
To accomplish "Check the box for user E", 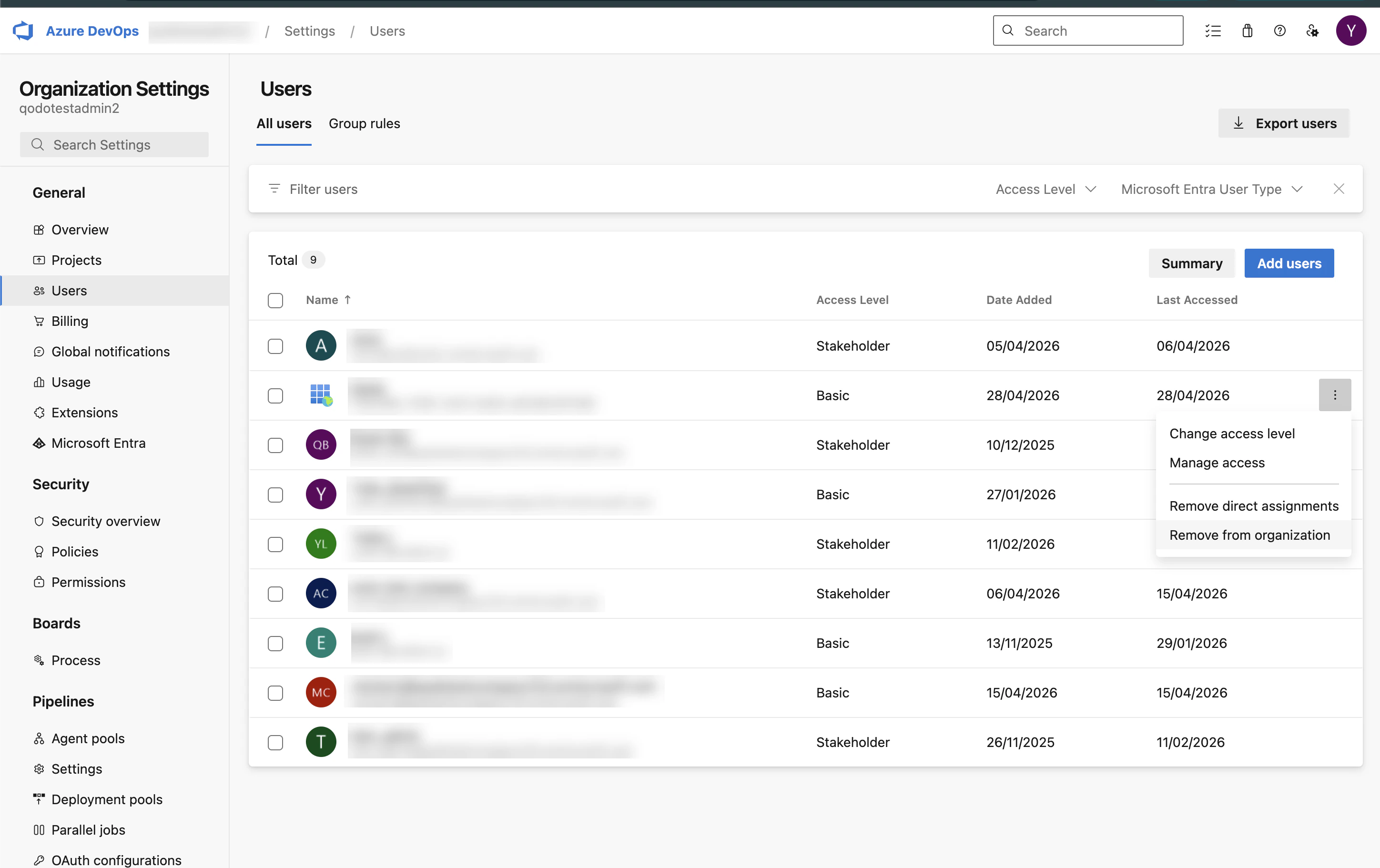I will coord(275,643).
